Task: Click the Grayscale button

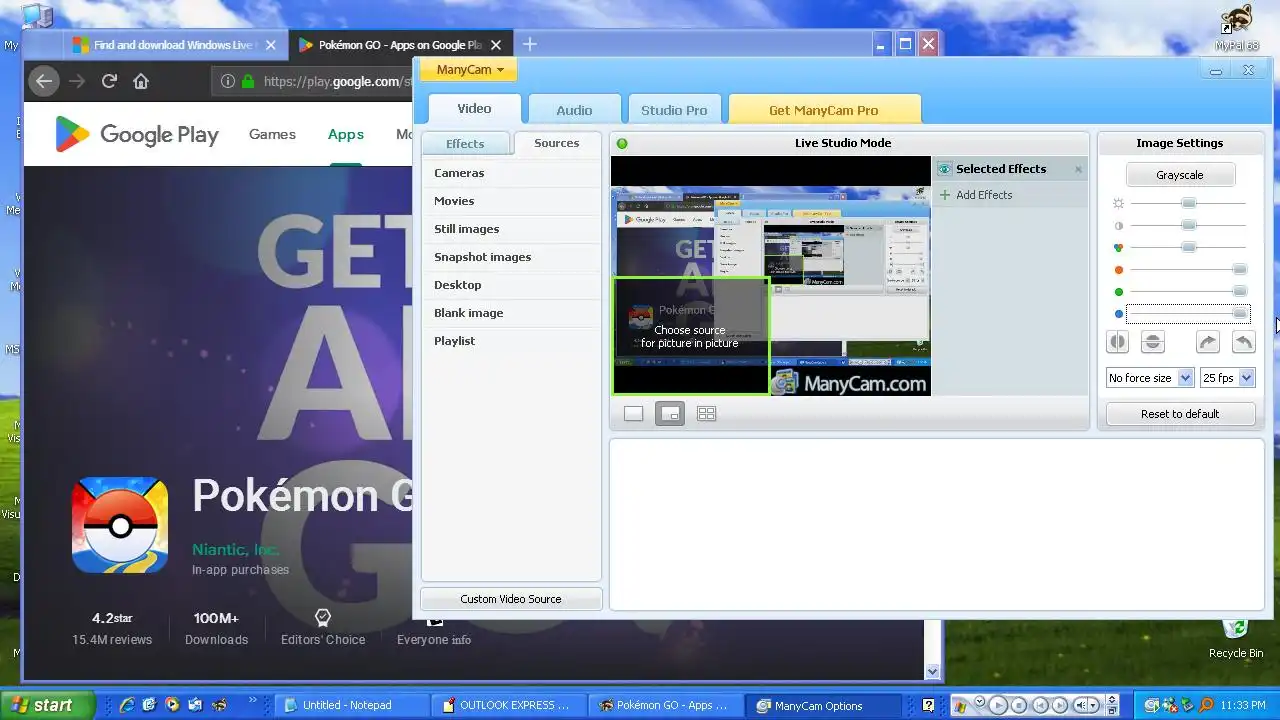Action: [1180, 175]
